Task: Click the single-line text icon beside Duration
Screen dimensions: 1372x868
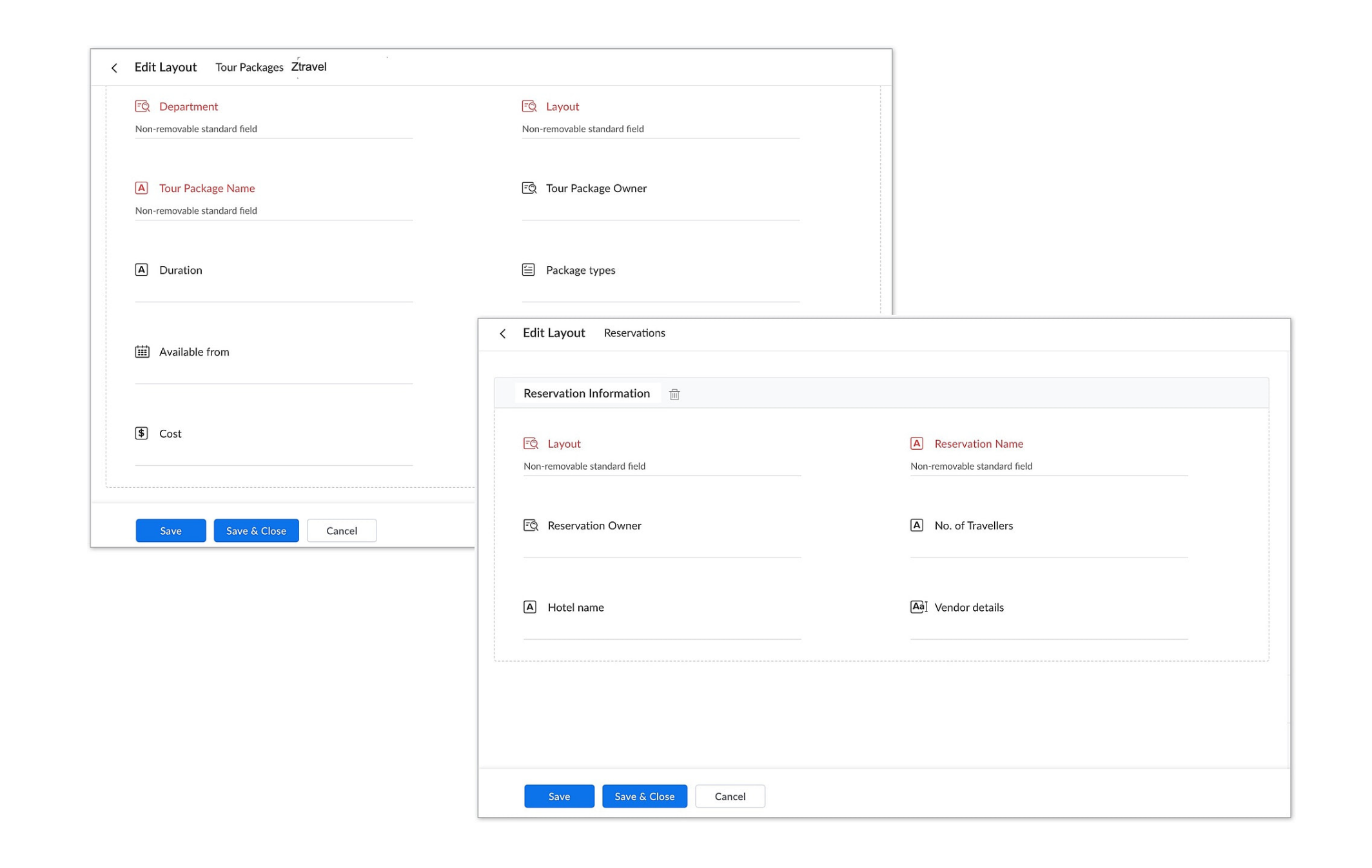Action: pos(141,269)
